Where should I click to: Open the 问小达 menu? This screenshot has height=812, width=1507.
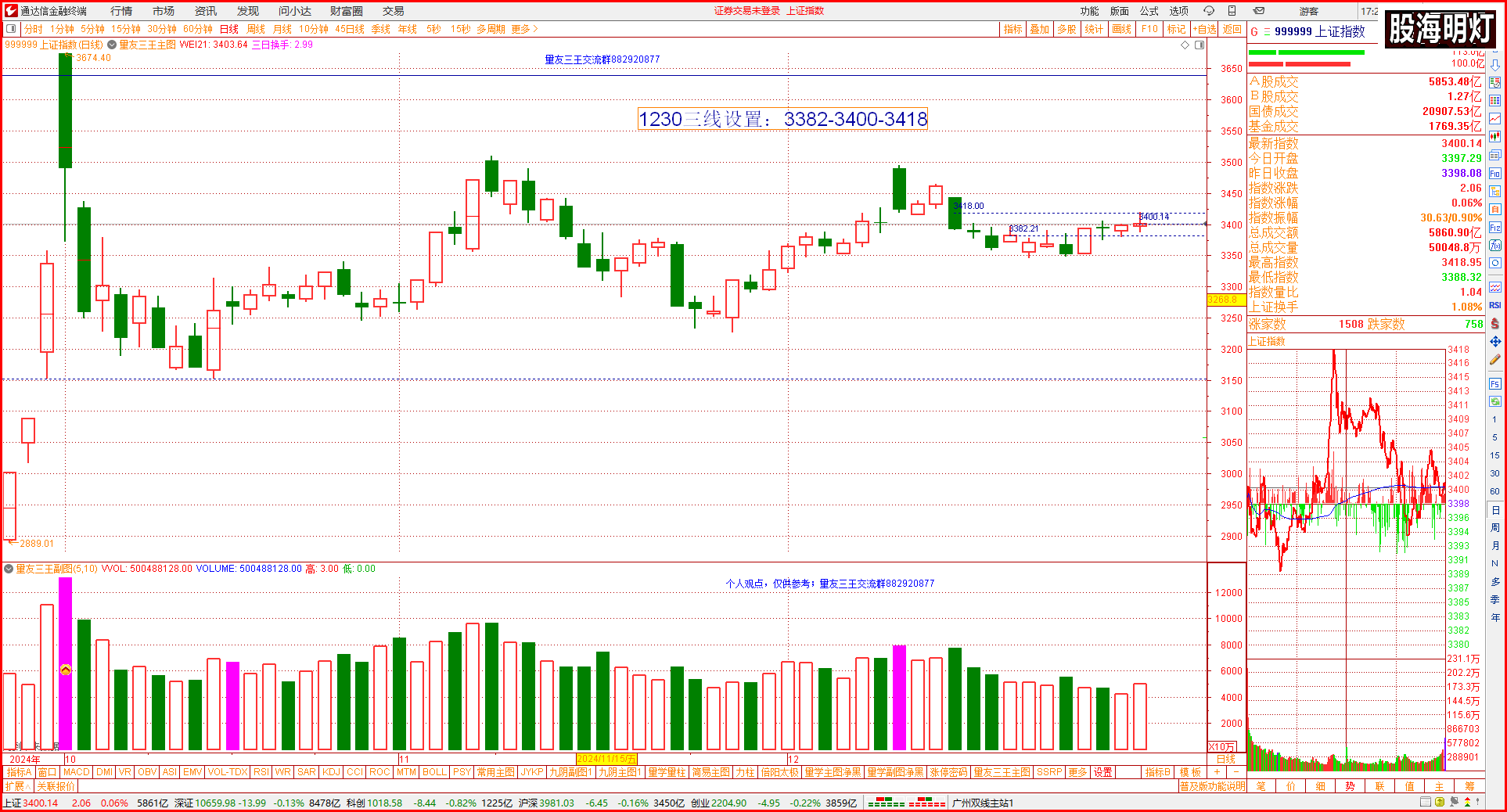(x=295, y=11)
